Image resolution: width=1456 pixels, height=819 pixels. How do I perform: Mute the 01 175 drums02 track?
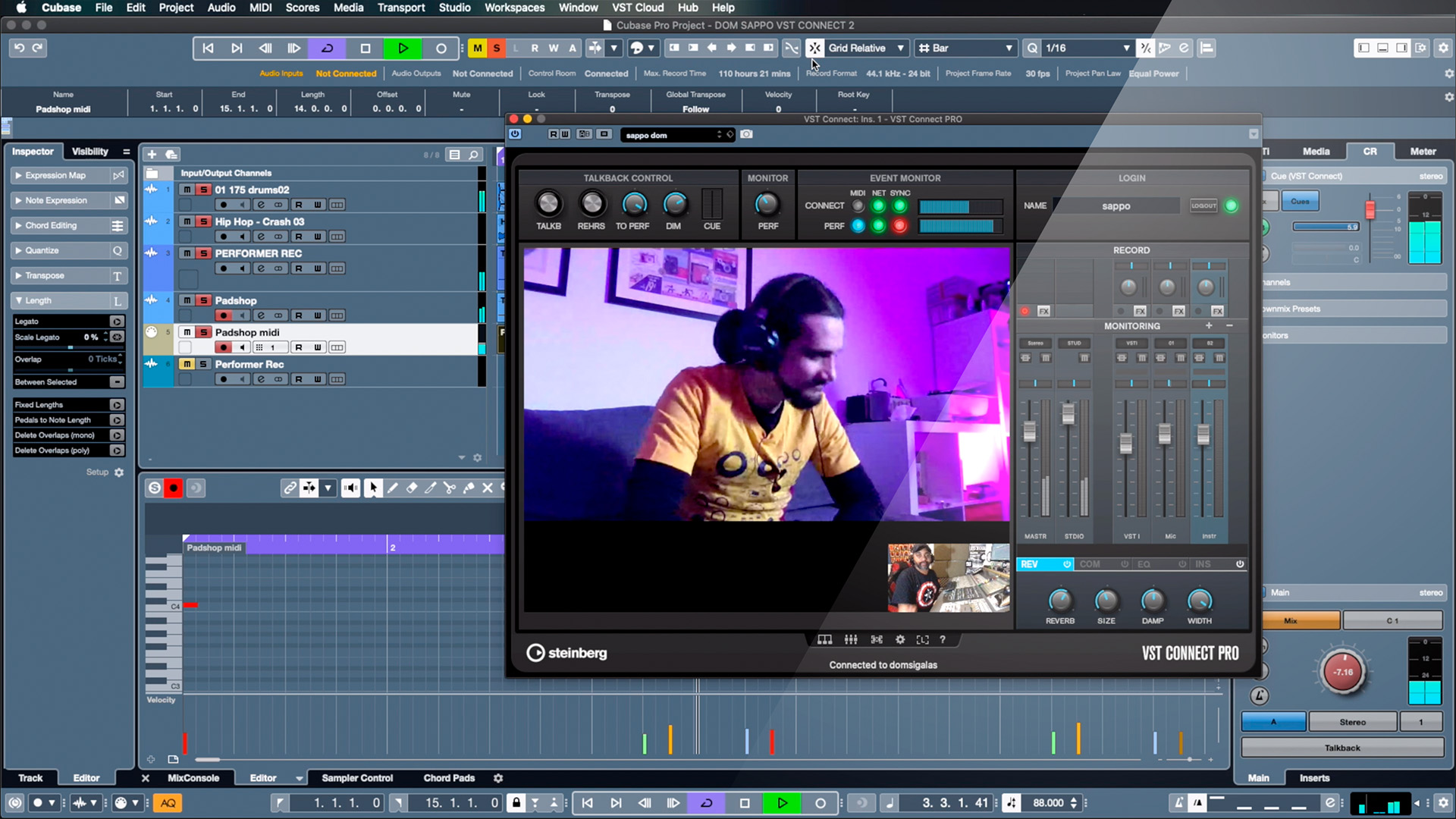[x=187, y=190]
